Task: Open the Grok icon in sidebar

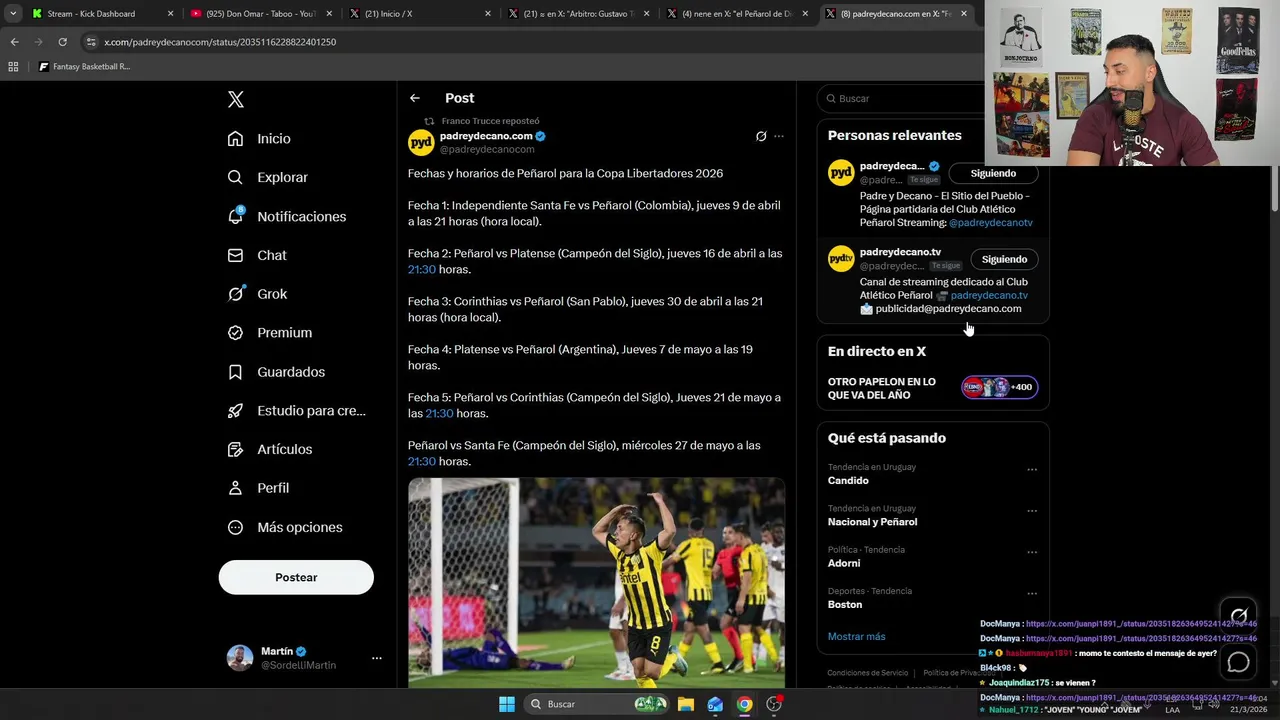Action: pos(235,294)
